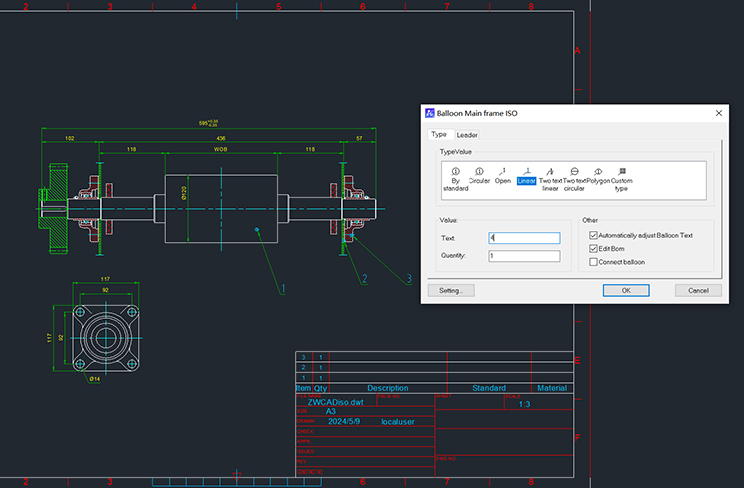Pick the Polygon balloon type
Screen dimensions: 744x488
[x=598, y=177]
